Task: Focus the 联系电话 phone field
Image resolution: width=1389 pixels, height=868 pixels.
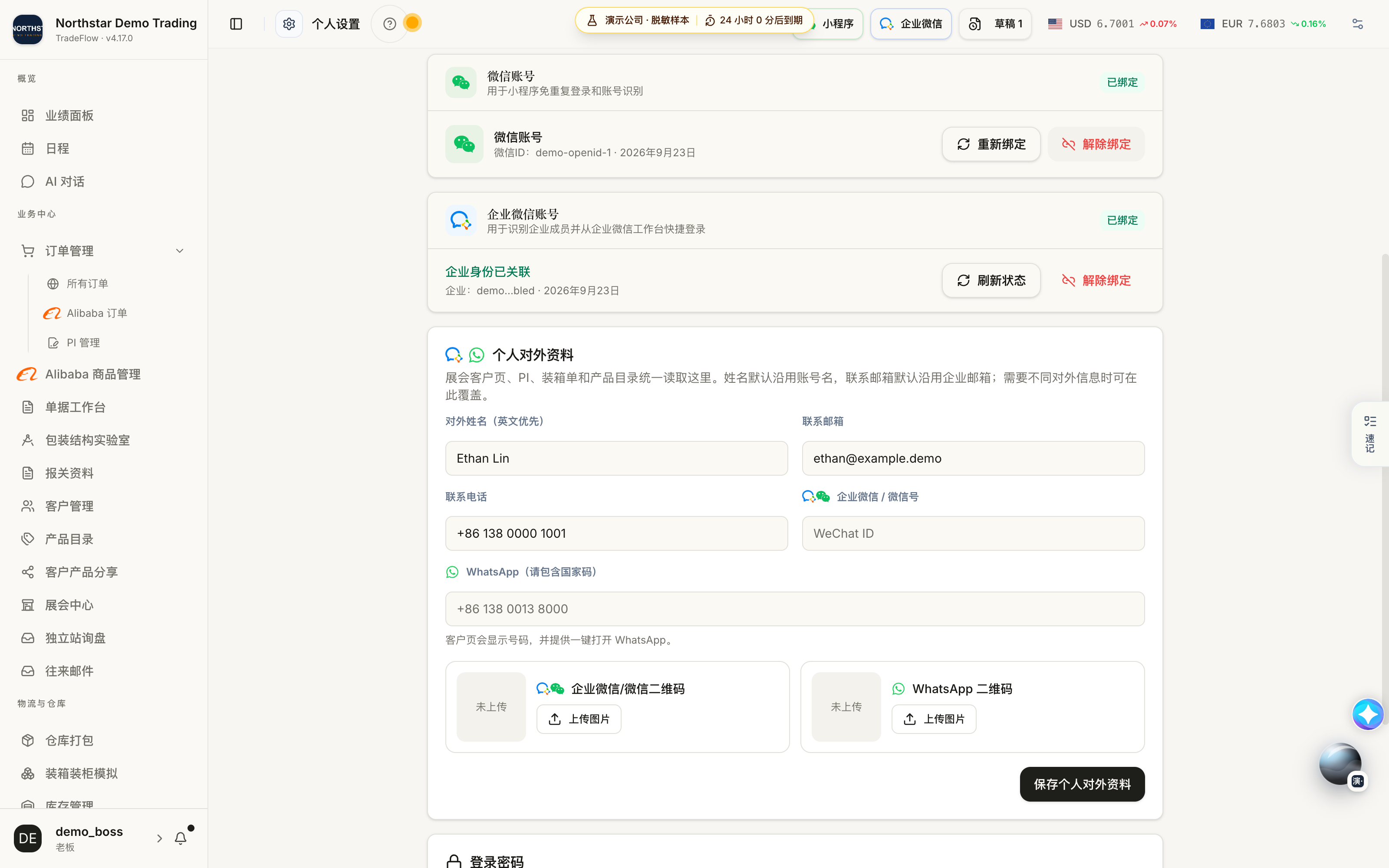Action: coord(616,533)
